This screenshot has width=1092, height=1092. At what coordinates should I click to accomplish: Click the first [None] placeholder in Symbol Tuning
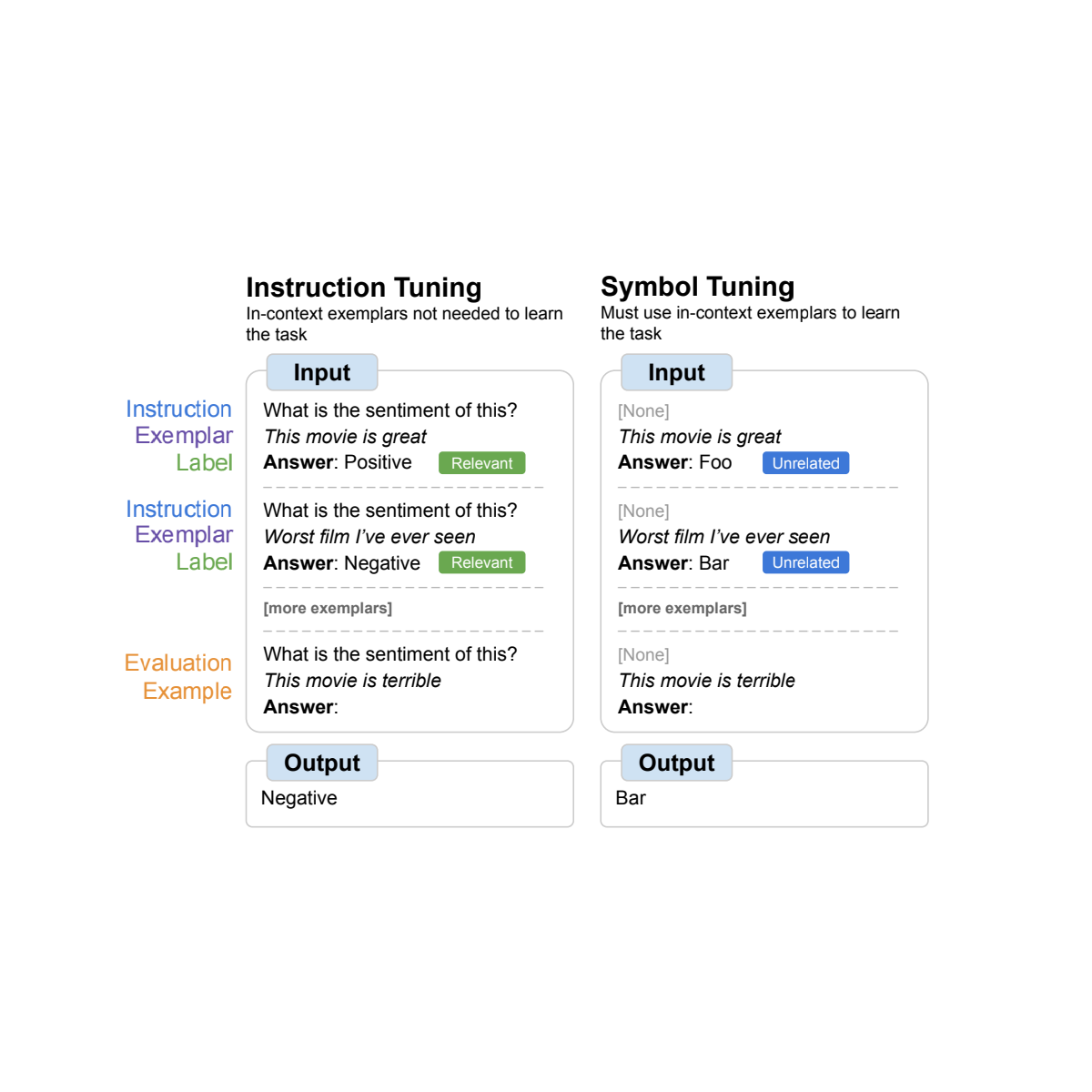pyautogui.click(x=643, y=411)
